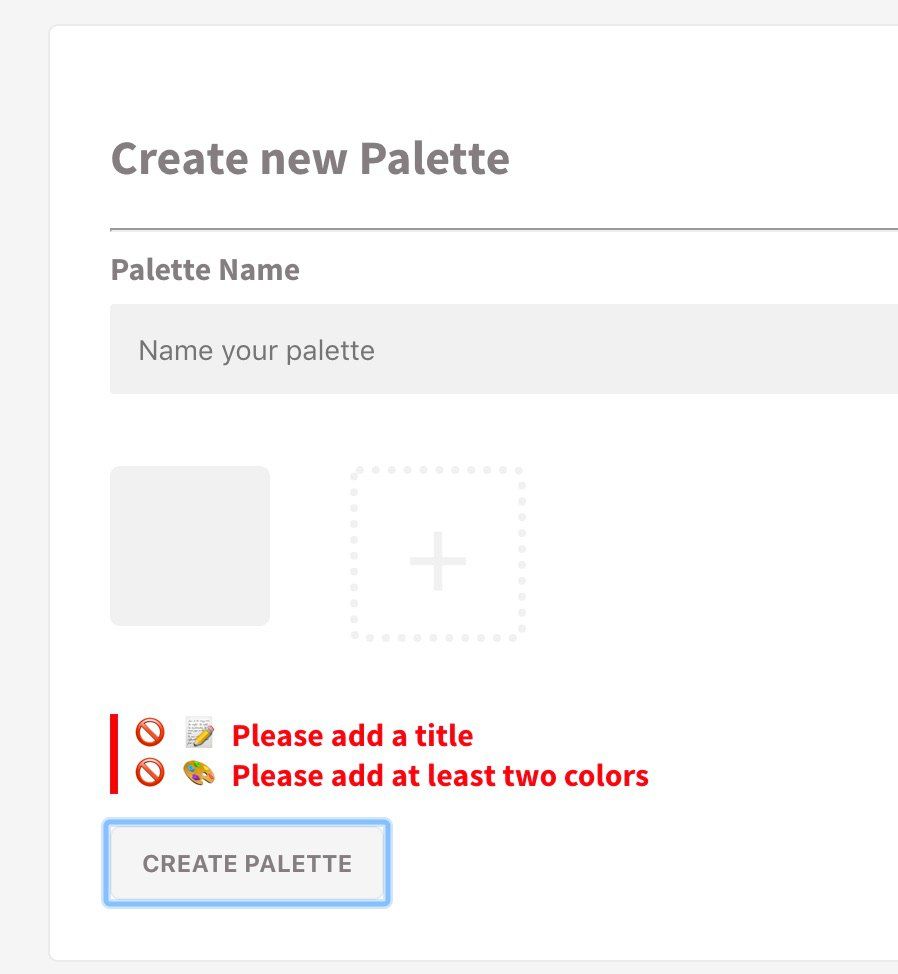Image resolution: width=898 pixels, height=974 pixels.
Task: Click the plus icon to add a color
Action: (438, 561)
